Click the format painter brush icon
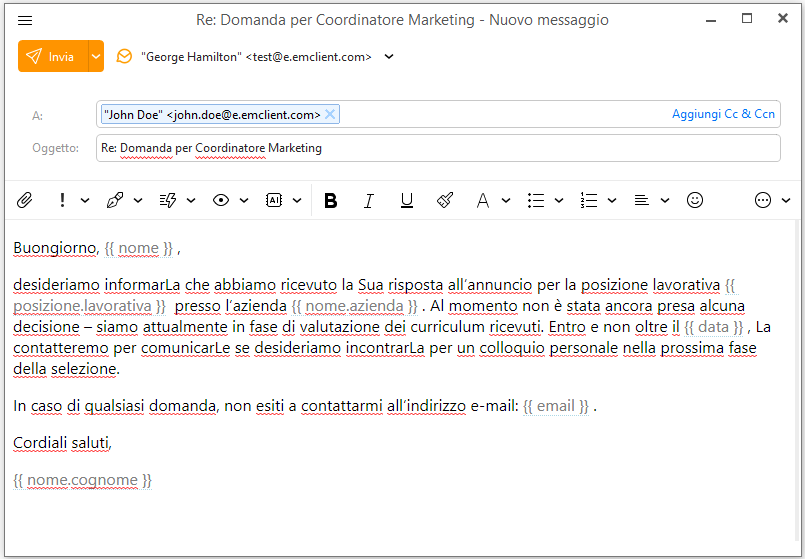 coord(445,200)
